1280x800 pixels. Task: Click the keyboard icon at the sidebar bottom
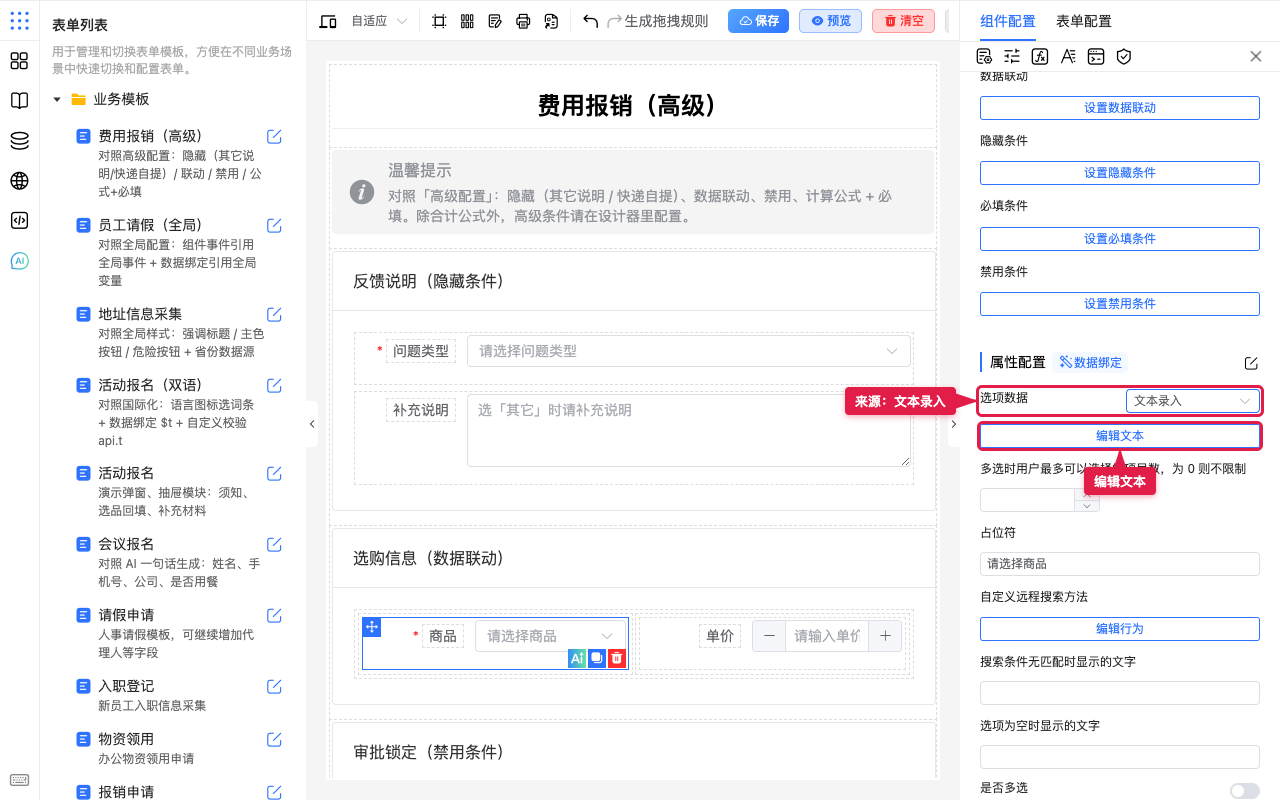point(19,780)
